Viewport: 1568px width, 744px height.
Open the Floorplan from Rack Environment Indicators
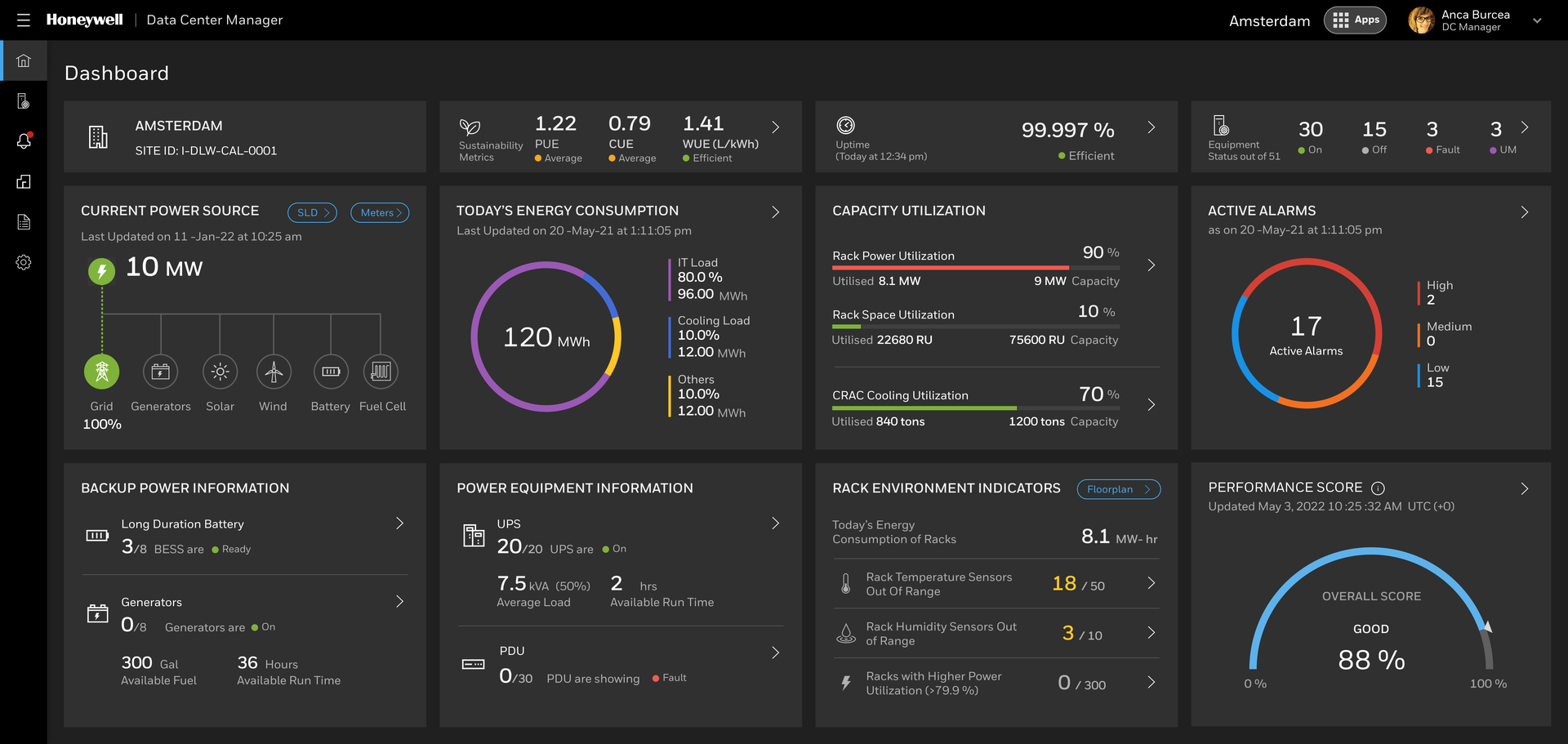coord(1118,489)
